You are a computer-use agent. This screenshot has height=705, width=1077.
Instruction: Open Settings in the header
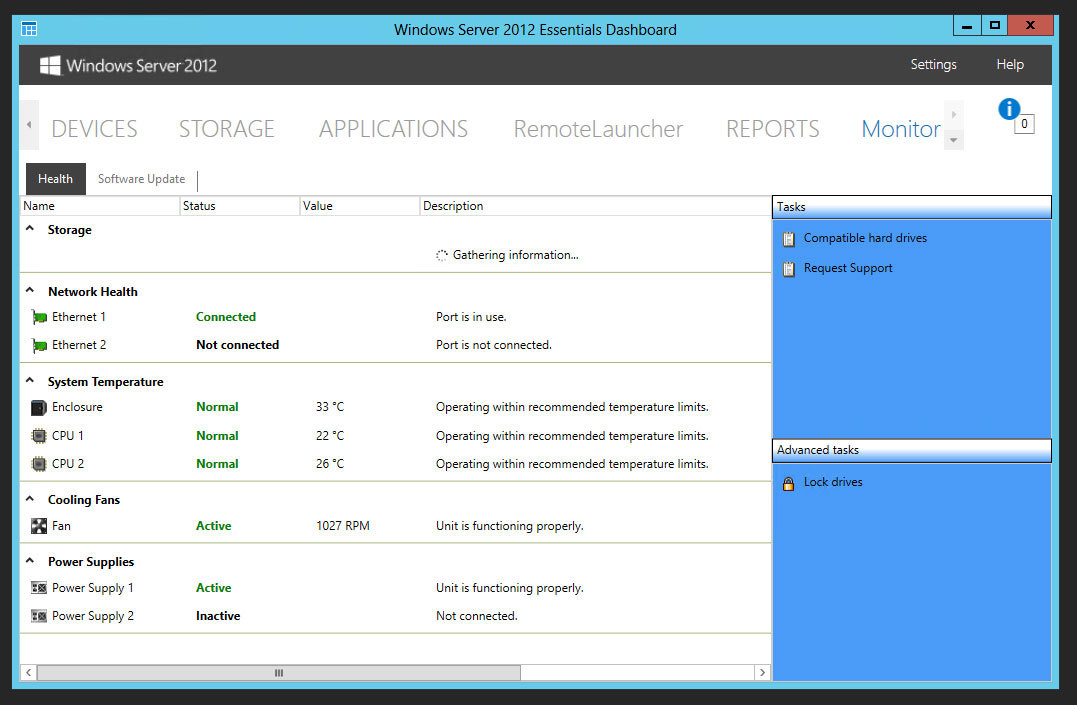point(933,65)
